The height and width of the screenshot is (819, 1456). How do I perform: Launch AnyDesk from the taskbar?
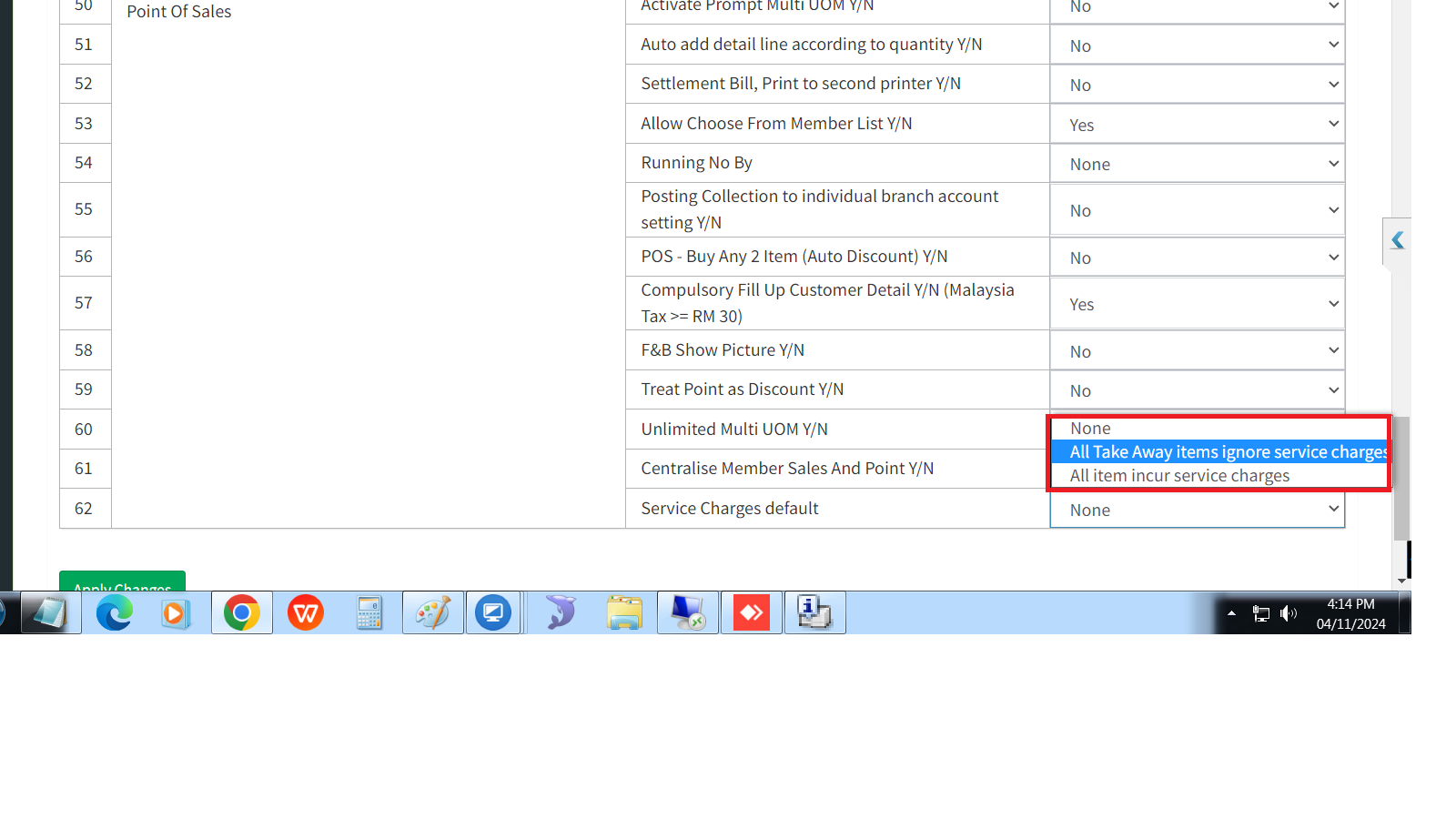(752, 613)
